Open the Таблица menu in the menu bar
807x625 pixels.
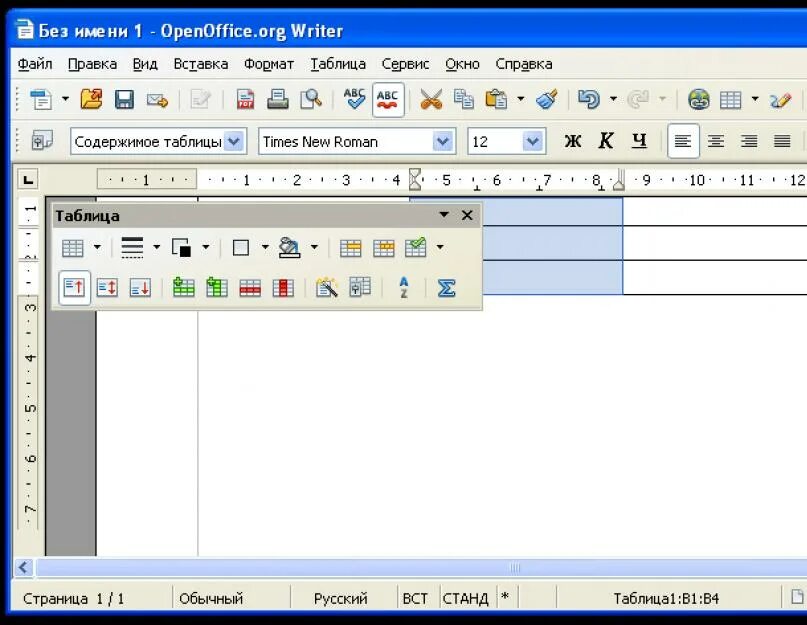point(338,64)
